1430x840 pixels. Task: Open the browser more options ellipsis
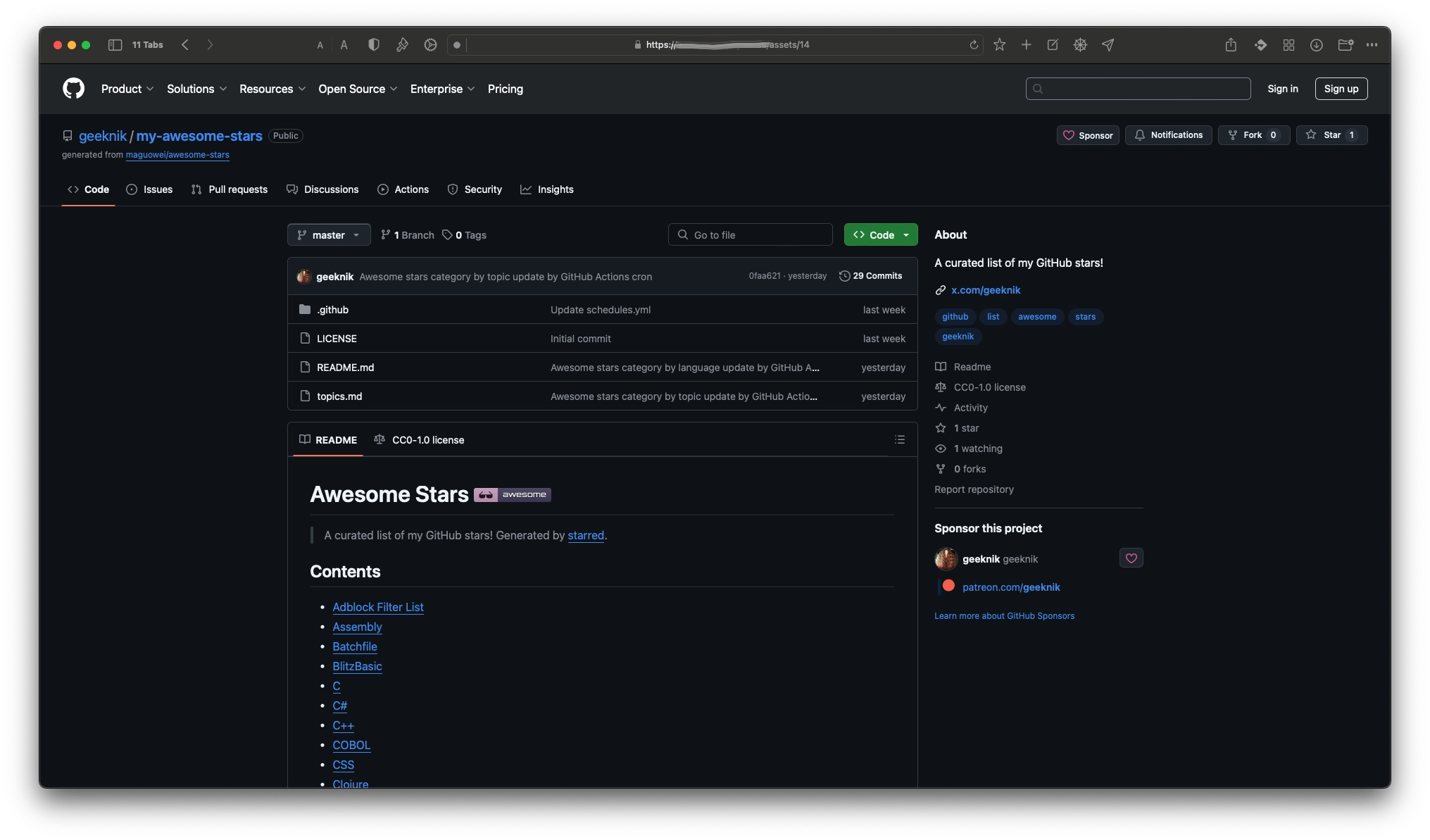pos(1372,44)
